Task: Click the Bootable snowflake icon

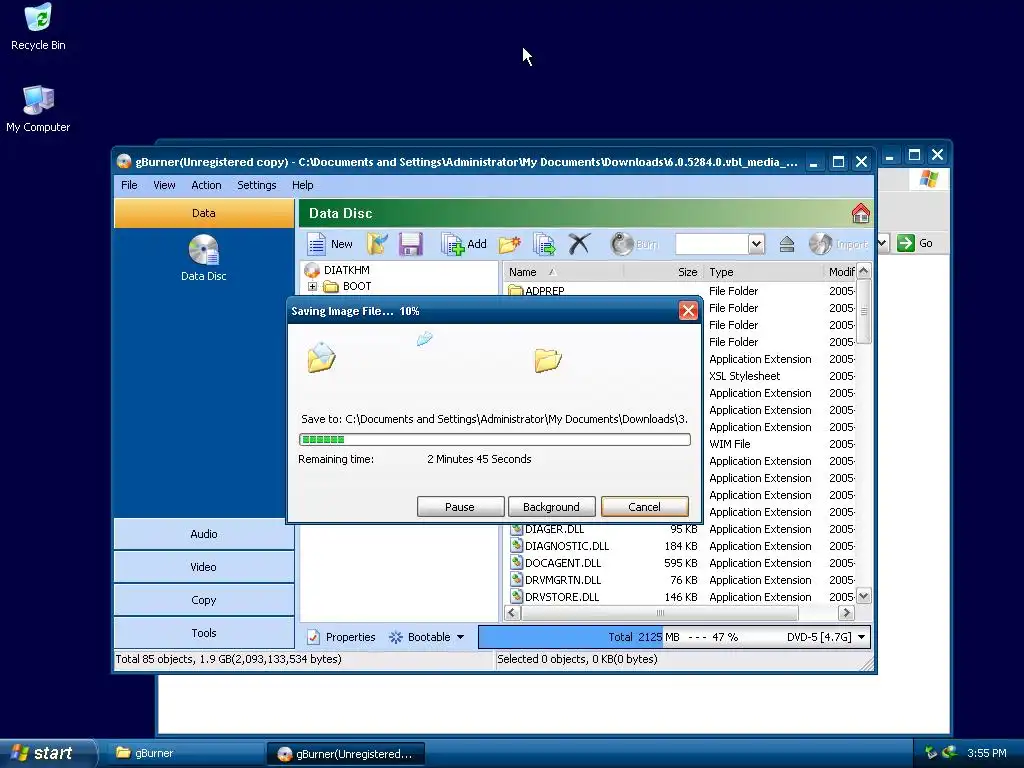Action: (396, 637)
